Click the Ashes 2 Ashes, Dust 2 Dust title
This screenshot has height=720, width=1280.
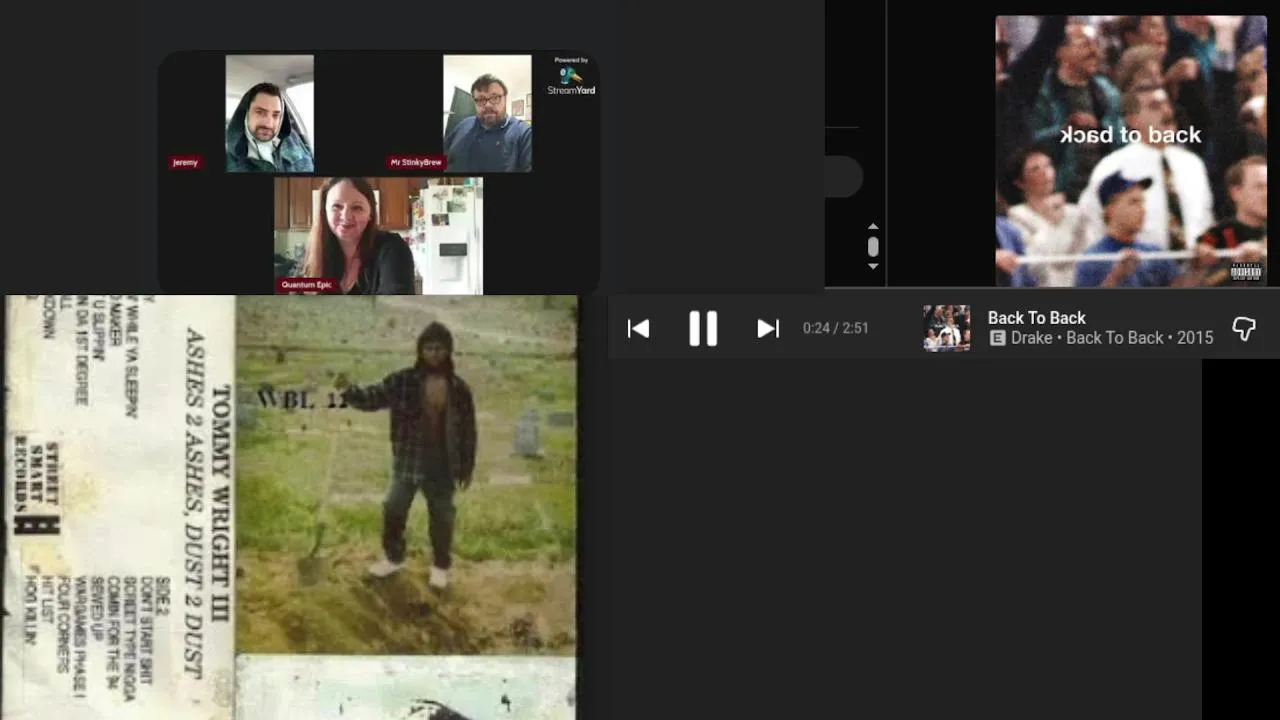point(194,502)
